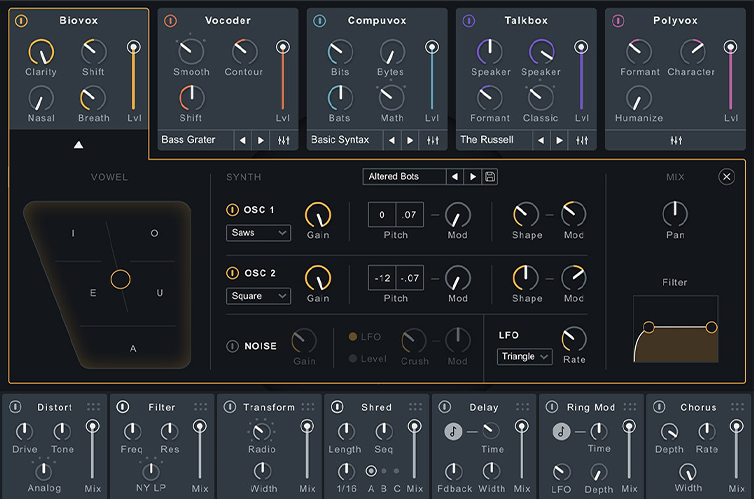
Task: Open the Altered Bots preset name box
Action: pos(404,177)
